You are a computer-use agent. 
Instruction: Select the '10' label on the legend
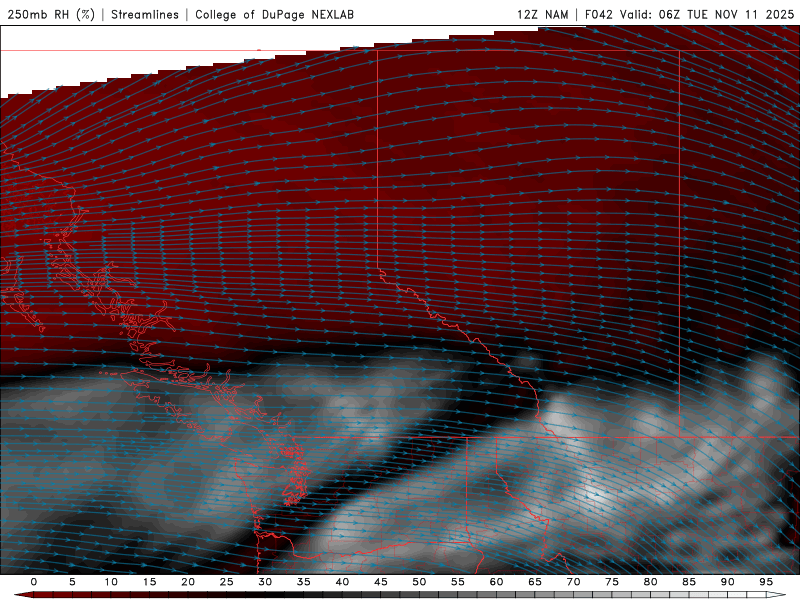coord(111,582)
